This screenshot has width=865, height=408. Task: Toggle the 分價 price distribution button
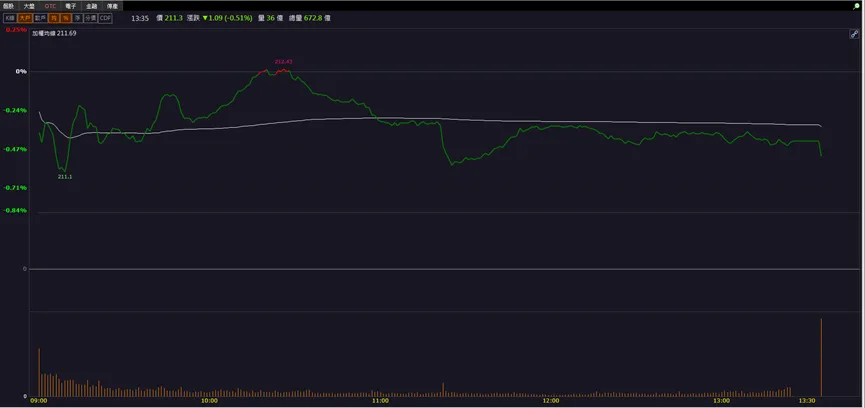(90, 18)
